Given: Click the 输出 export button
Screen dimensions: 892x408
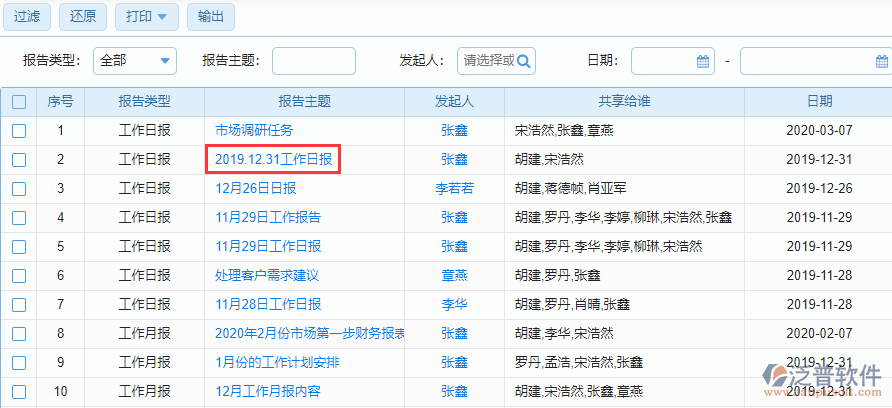Looking at the screenshot, I should click(211, 16).
